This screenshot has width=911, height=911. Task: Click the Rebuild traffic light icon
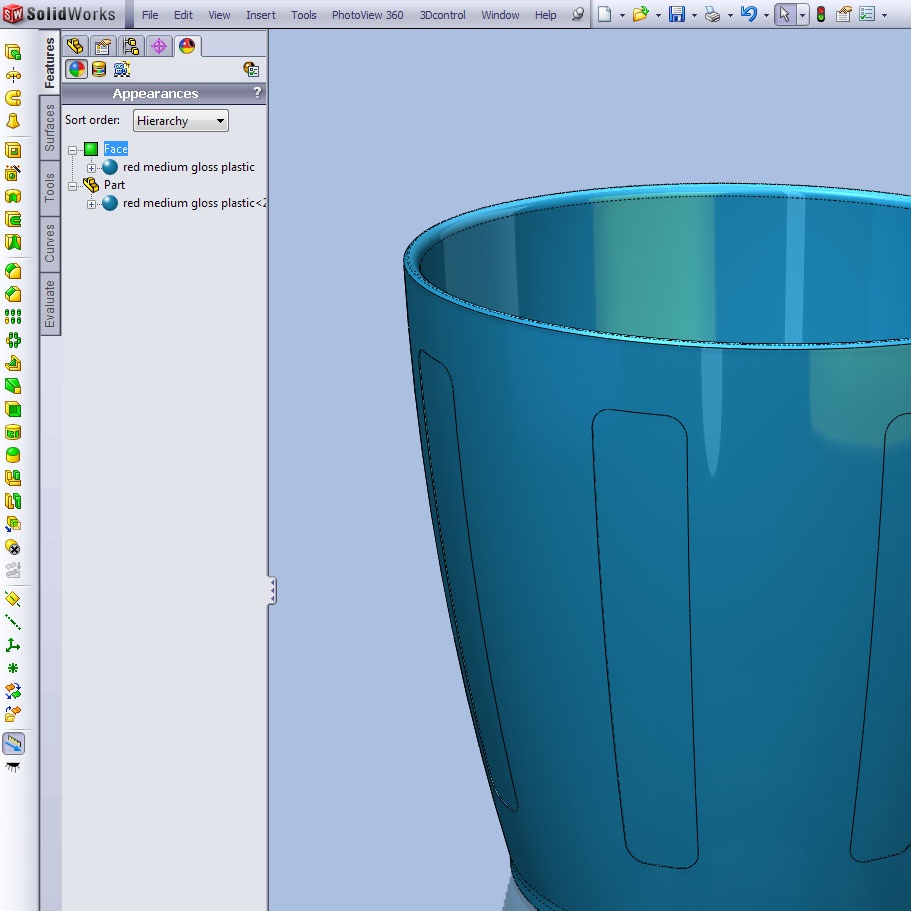coord(821,15)
